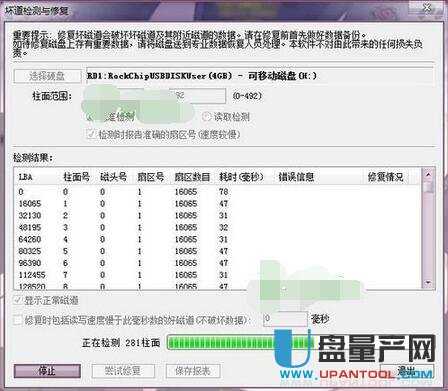Click the LBA column header
The height and width of the screenshot is (391, 448).
tap(37, 177)
